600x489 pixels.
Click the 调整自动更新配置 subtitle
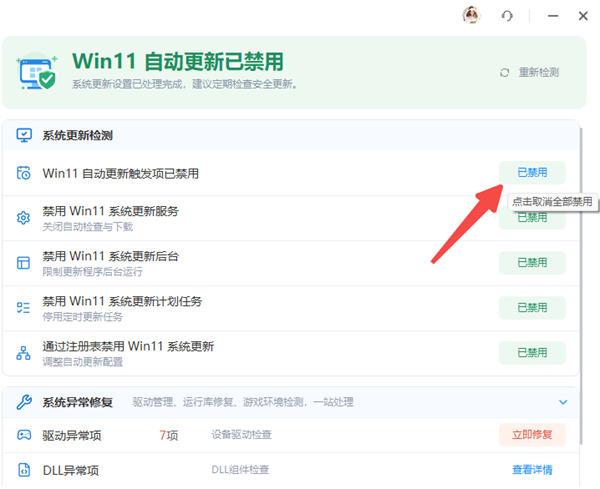pos(83,362)
